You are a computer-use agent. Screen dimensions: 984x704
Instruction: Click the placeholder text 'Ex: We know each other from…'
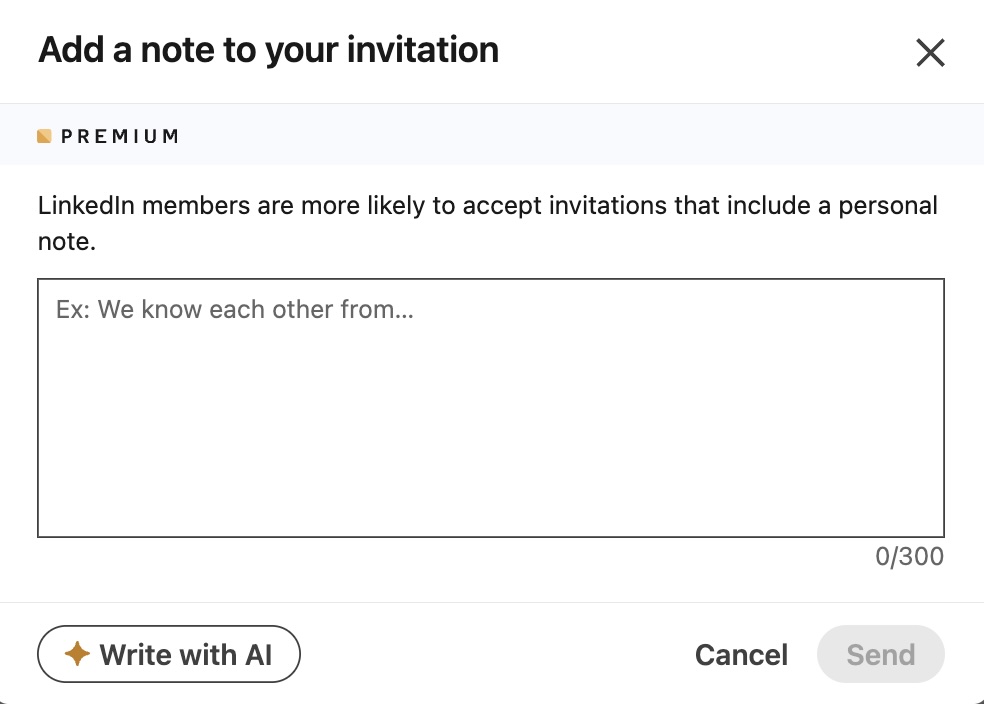pyautogui.click(x=235, y=310)
